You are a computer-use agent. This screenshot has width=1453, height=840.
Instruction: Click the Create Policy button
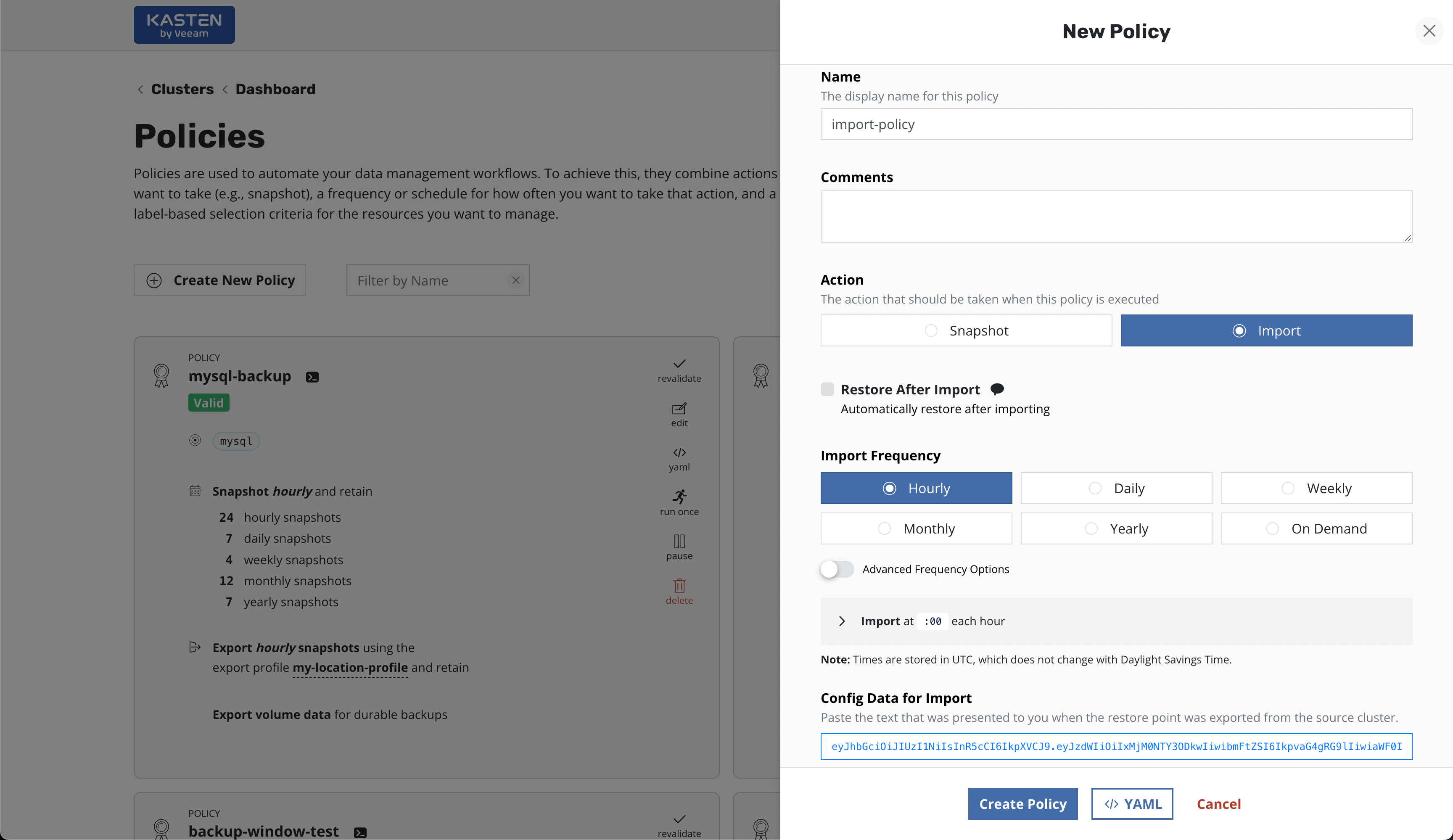[x=1022, y=804]
